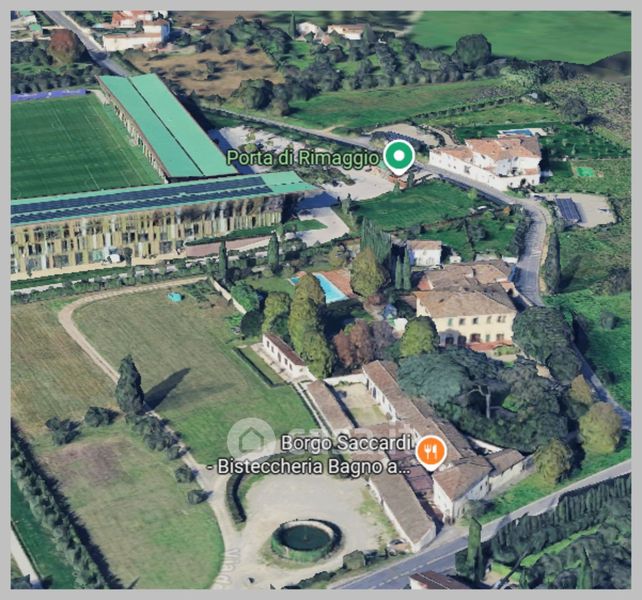Click the green Porta di Rimaggio map pin
Screen dimensions: 642x600
[400, 157]
